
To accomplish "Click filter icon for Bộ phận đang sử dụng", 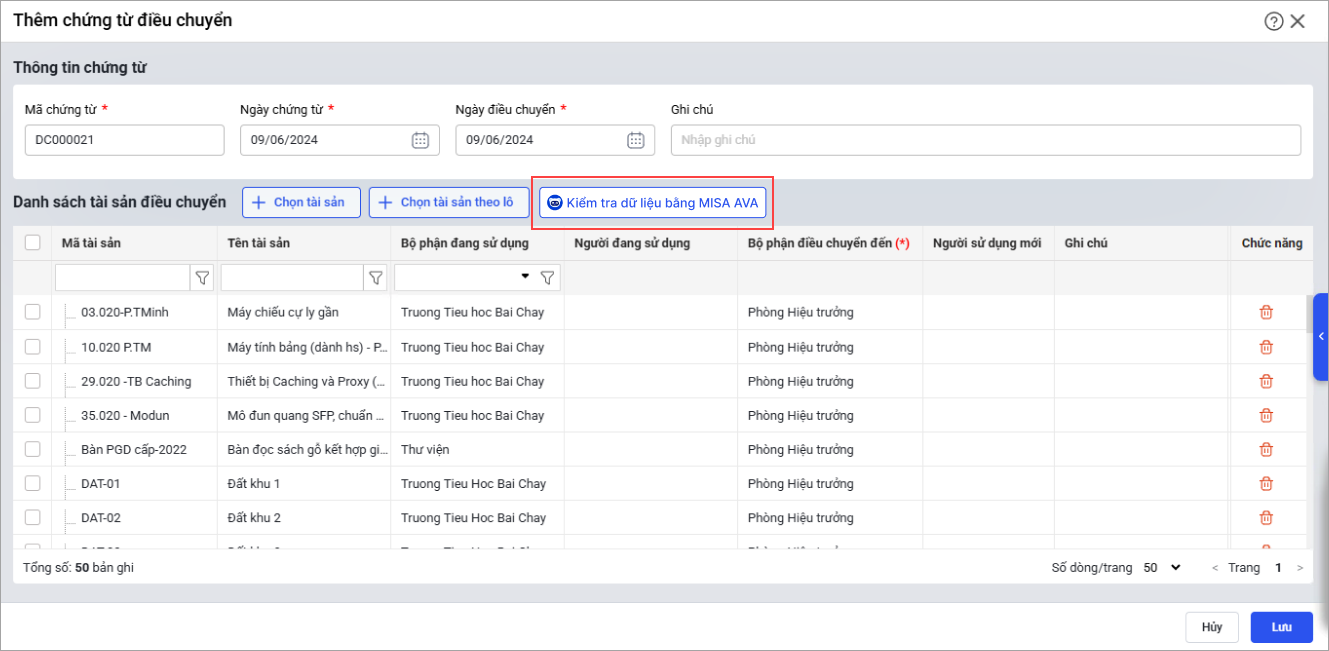I will tap(547, 278).
